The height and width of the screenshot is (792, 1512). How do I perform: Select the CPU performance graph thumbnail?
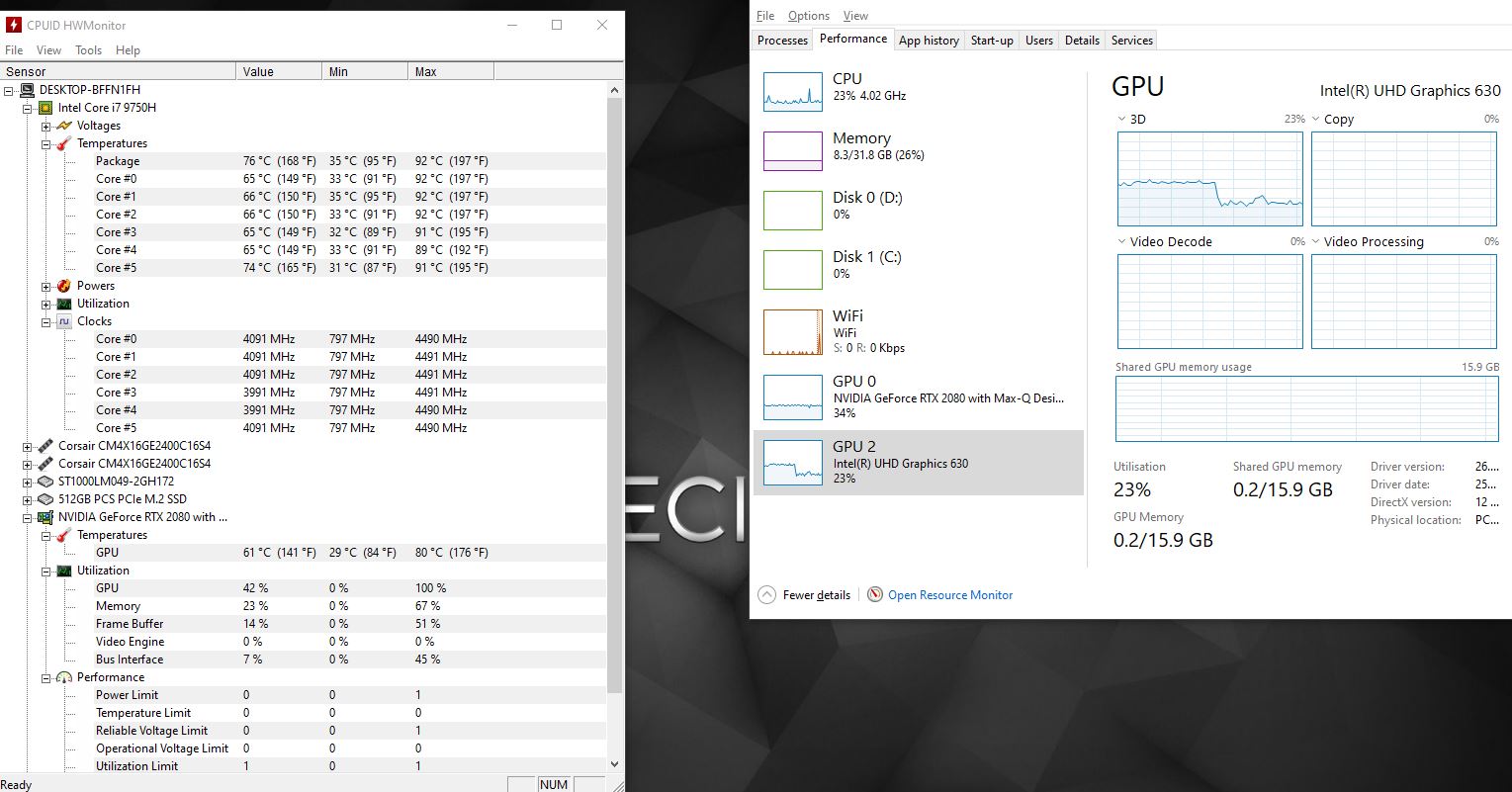click(793, 92)
